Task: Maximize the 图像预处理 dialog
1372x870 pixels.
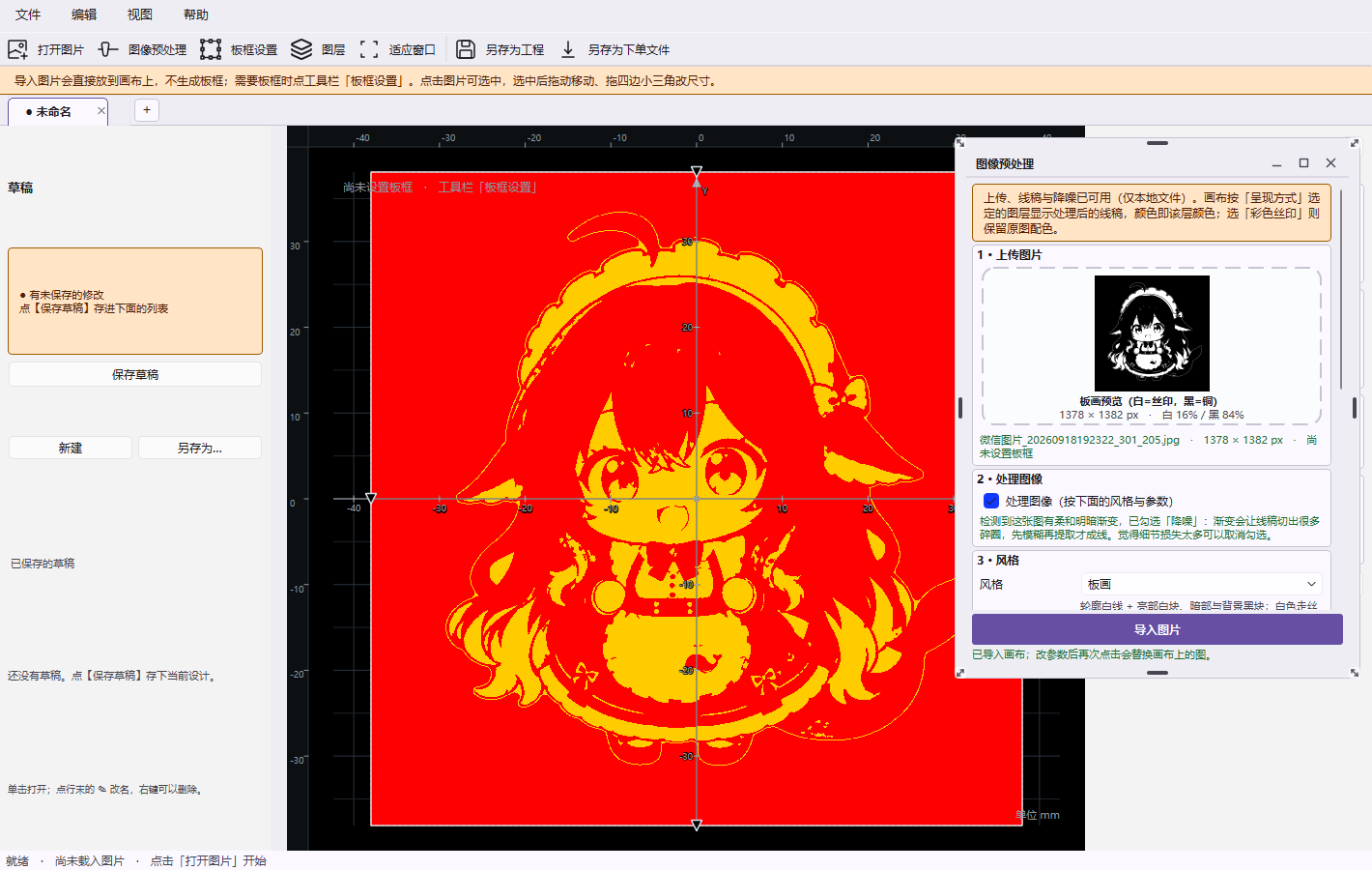Action: [1303, 163]
